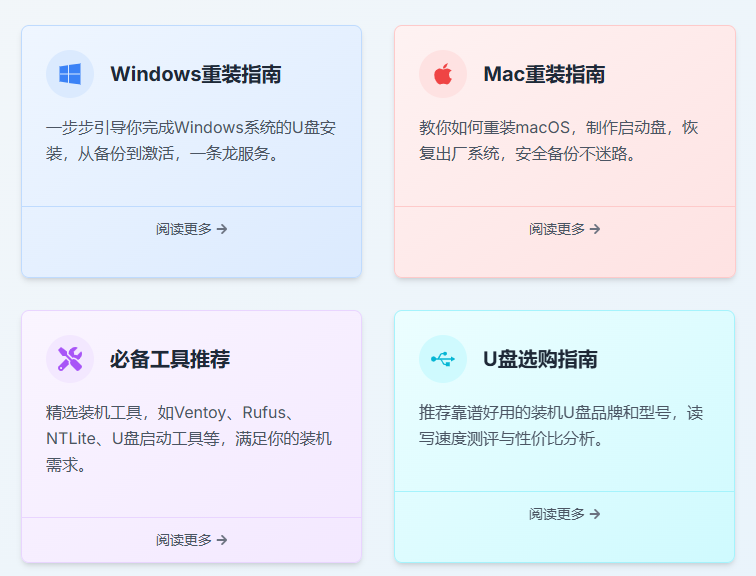The height and width of the screenshot is (576, 756).
Task: Click the Ventoy、Rufus tools description text
Action: point(189,439)
